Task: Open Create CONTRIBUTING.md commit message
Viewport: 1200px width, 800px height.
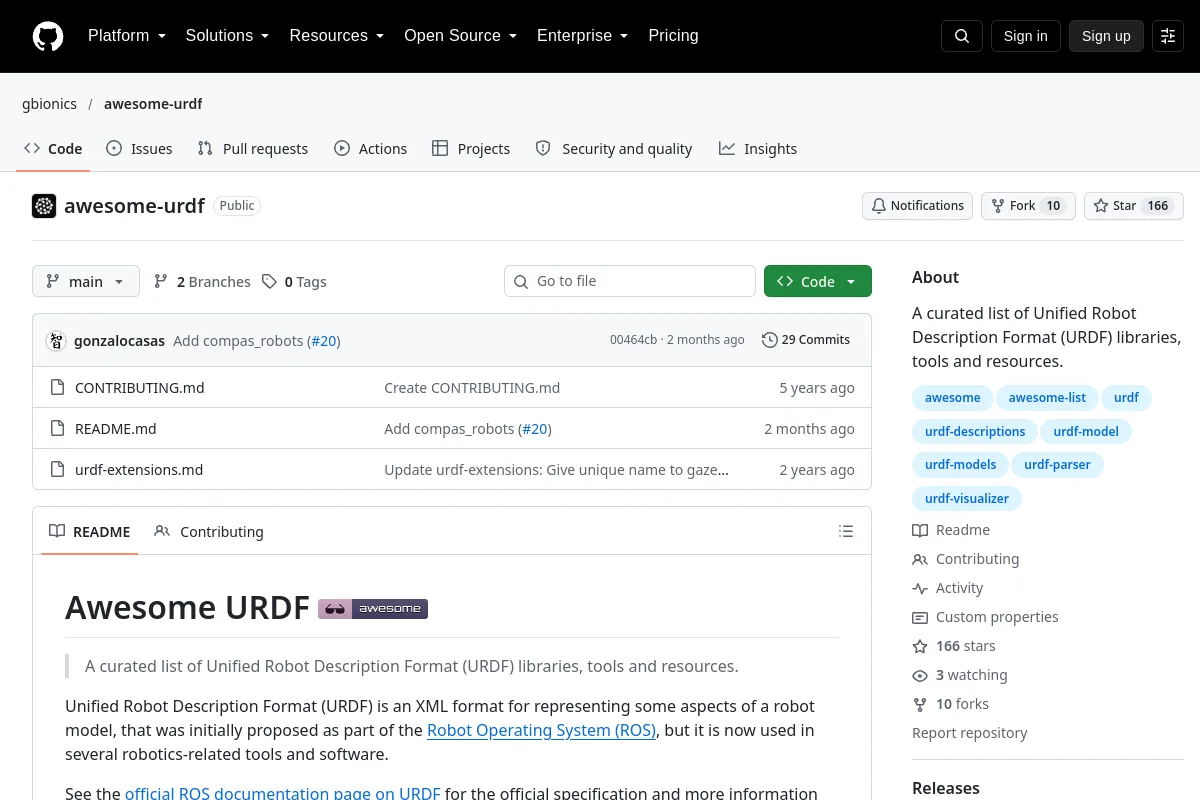Action: [x=472, y=388]
